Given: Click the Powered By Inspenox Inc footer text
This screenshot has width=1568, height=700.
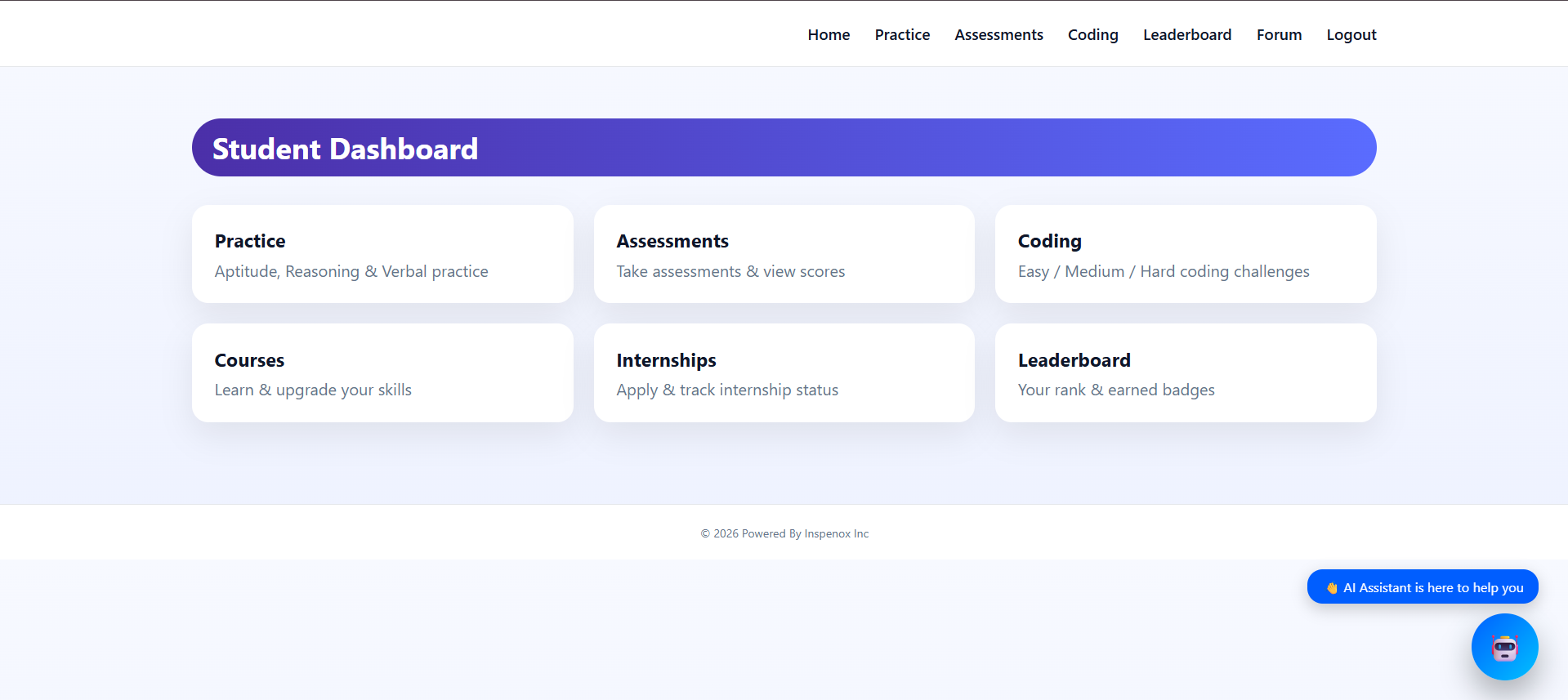Looking at the screenshot, I should click(x=784, y=533).
